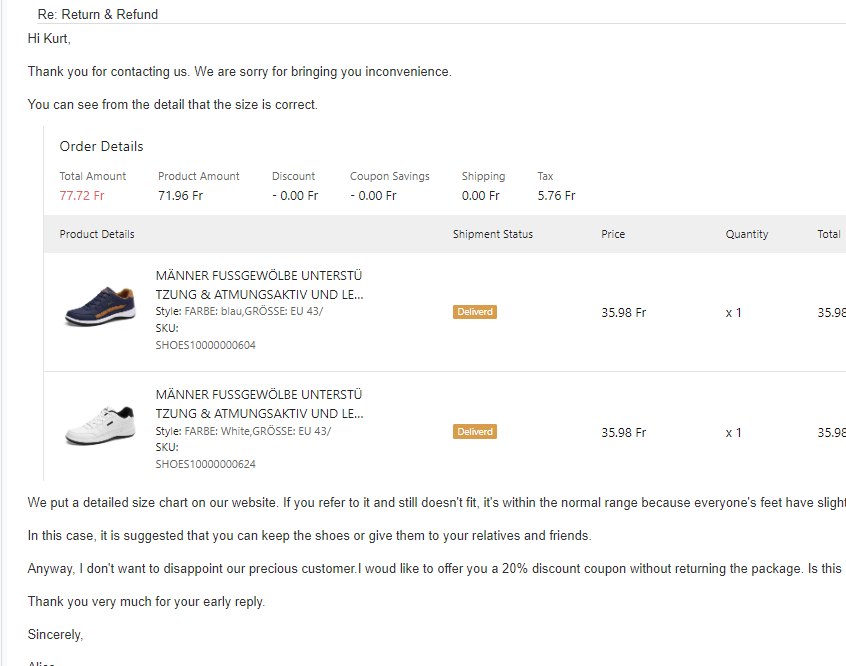Open the blue shoe product title link

point(259,285)
